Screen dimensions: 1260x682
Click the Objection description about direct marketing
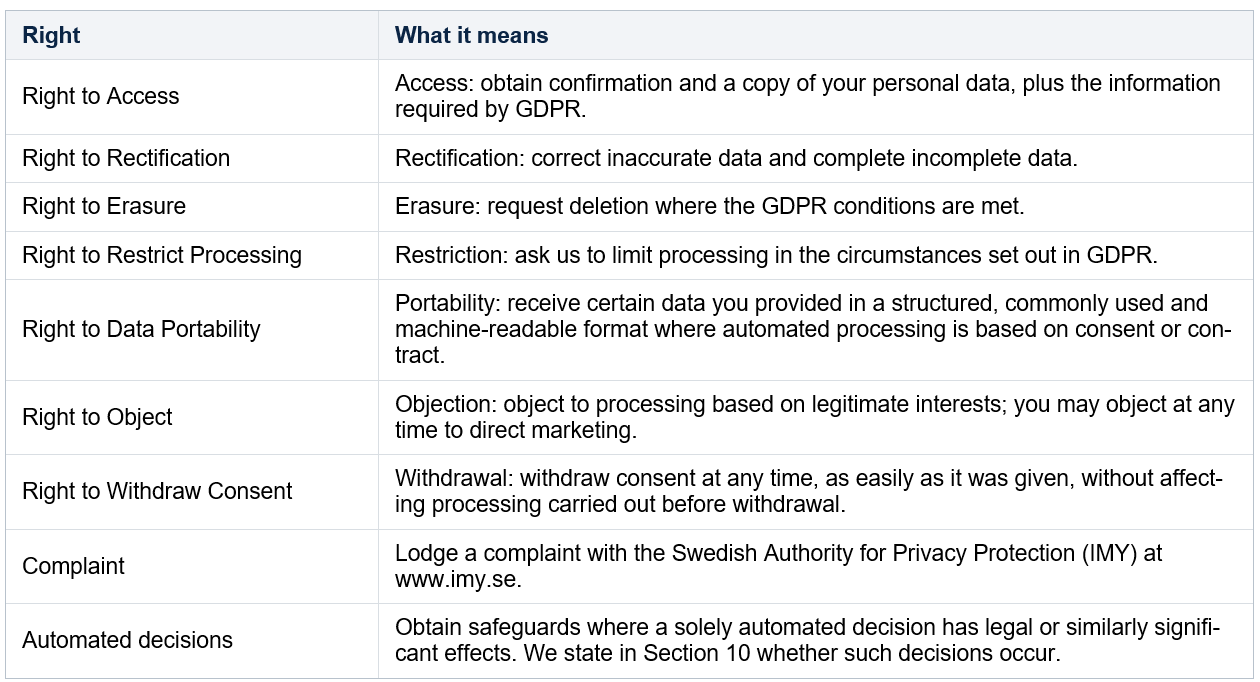(x=815, y=417)
